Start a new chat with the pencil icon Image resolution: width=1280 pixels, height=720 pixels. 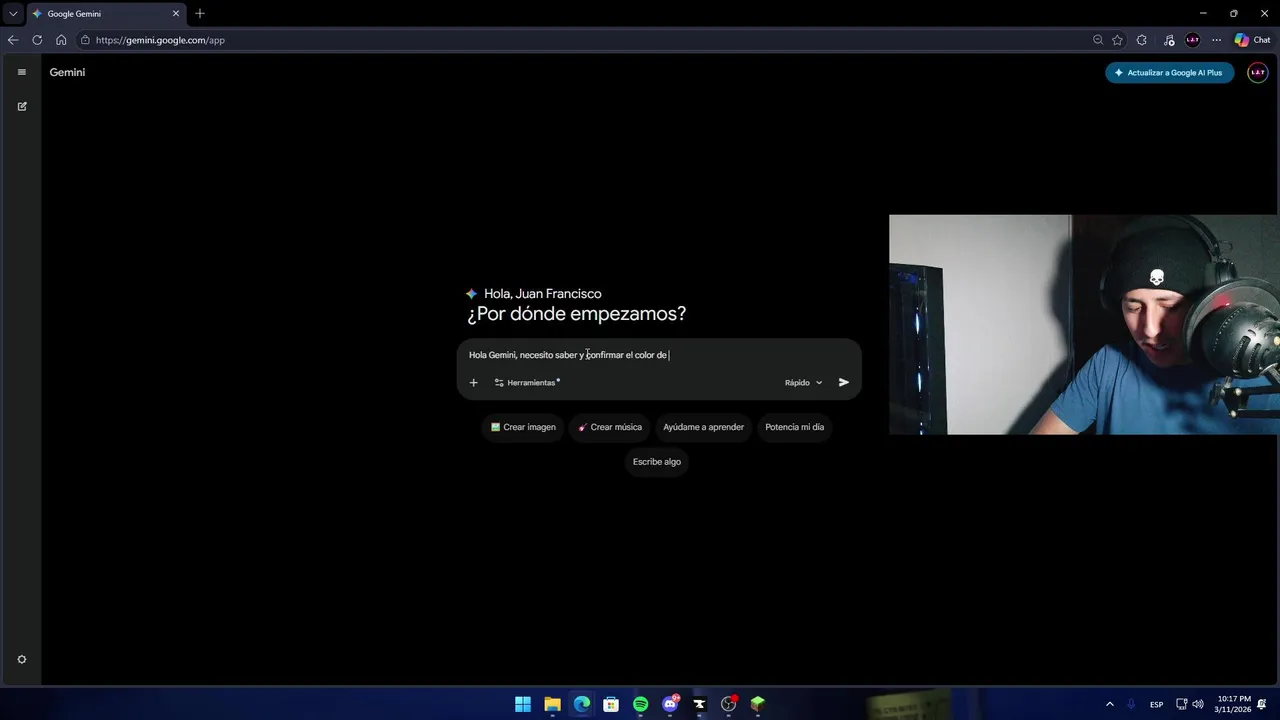[x=22, y=106]
